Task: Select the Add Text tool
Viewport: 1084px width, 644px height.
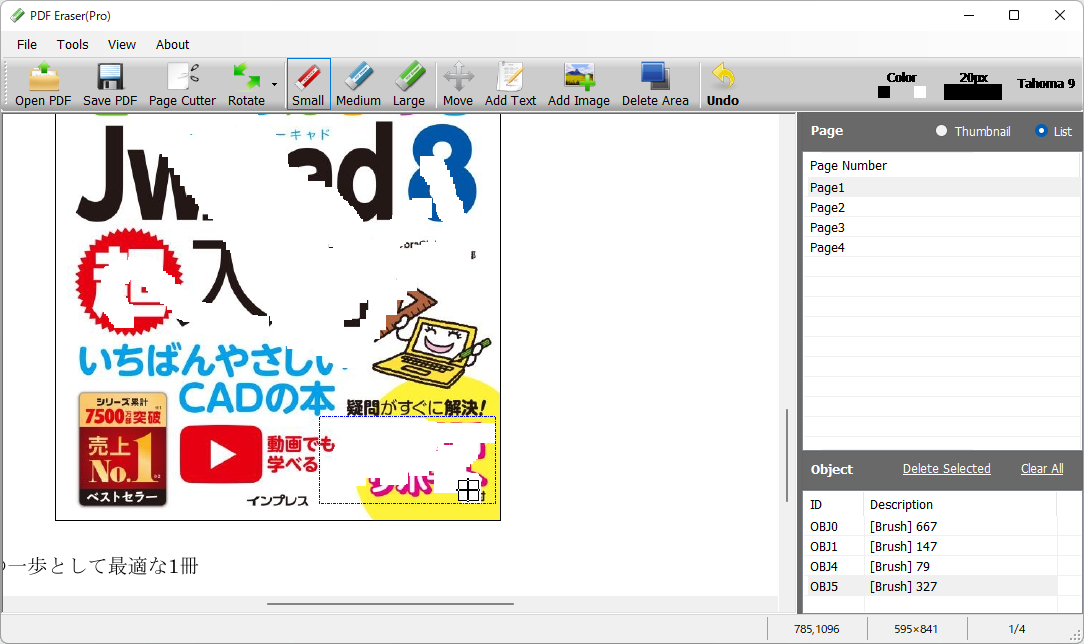Action: point(510,84)
